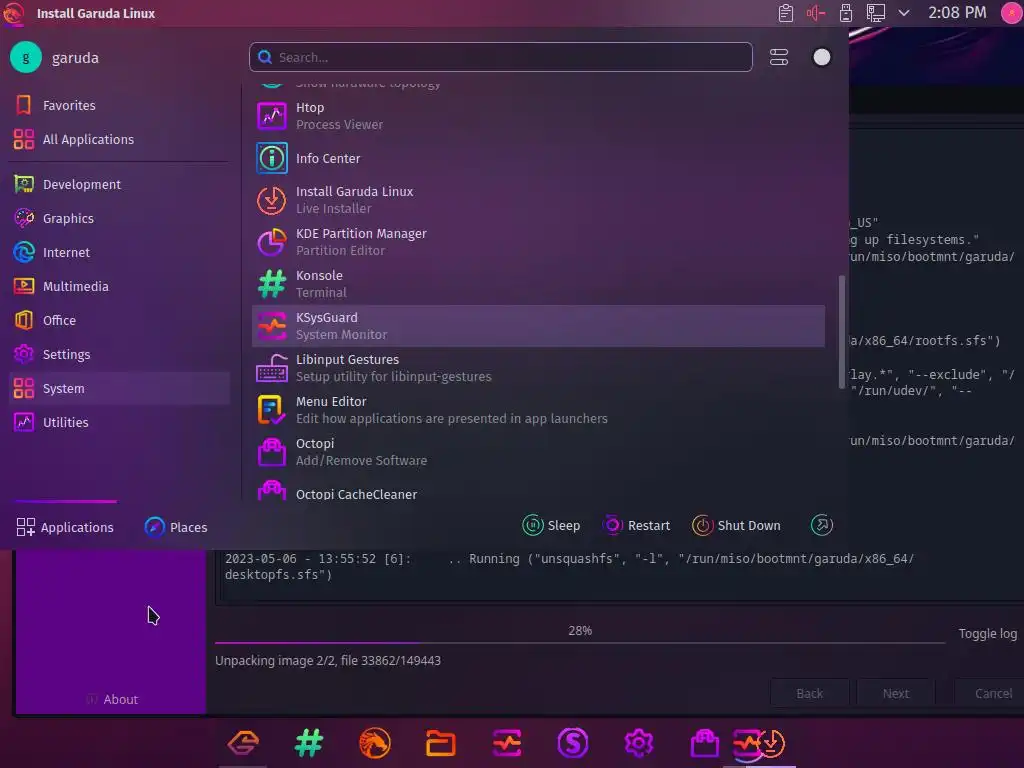Click 'Unpacking image 2/2' status text
Viewport: 1024px width, 768px height.
point(328,660)
